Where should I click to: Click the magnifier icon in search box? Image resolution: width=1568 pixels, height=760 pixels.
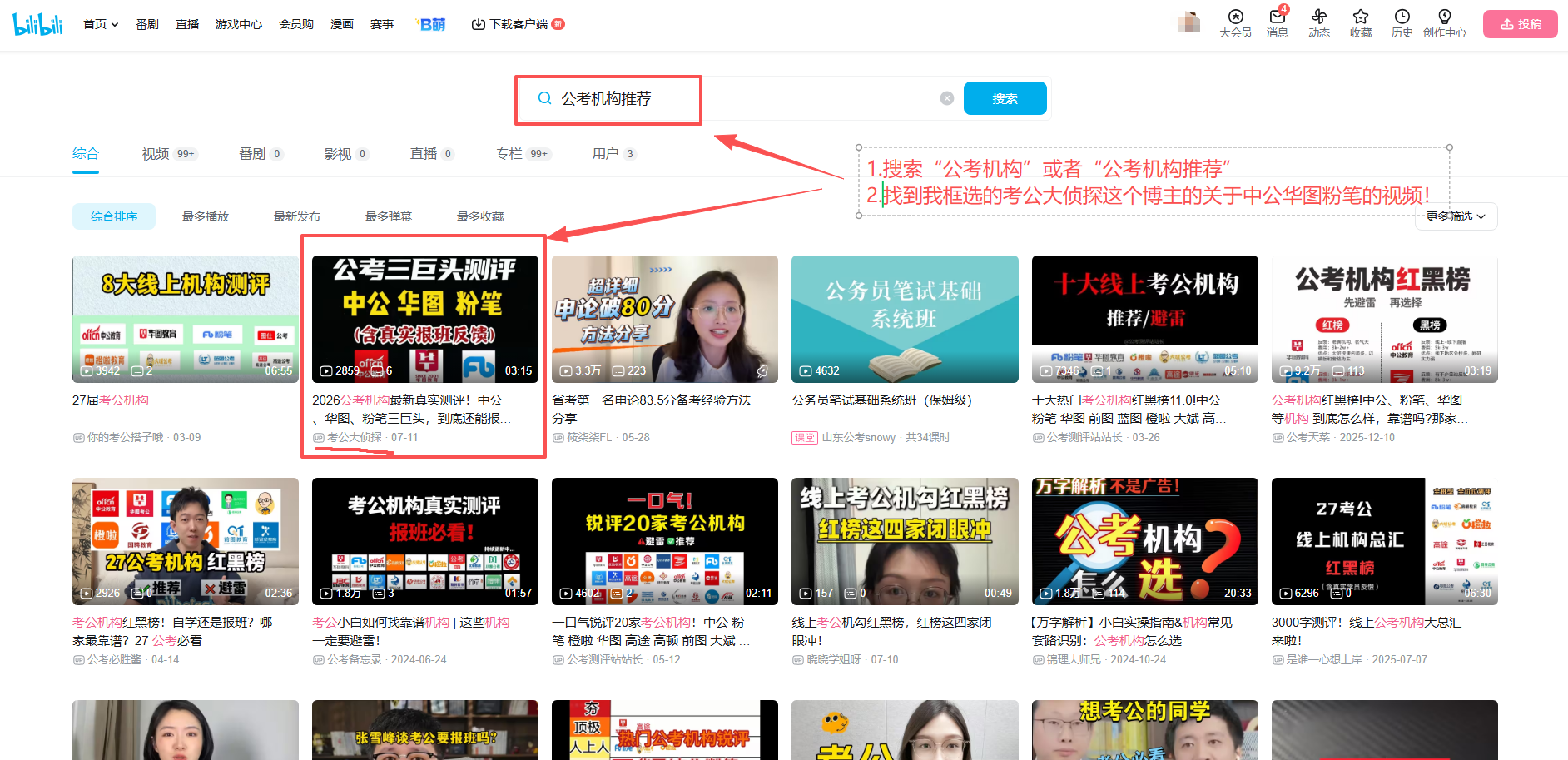(x=544, y=98)
